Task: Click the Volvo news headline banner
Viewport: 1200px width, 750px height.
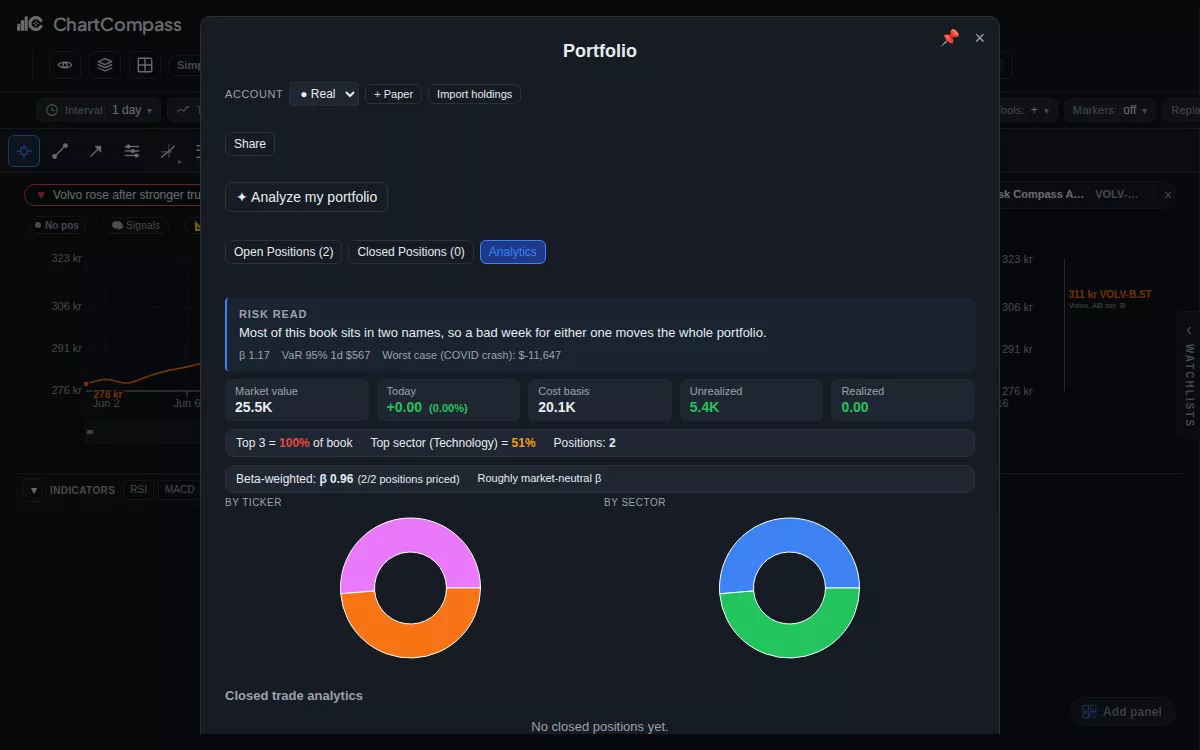Action: coord(112,195)
